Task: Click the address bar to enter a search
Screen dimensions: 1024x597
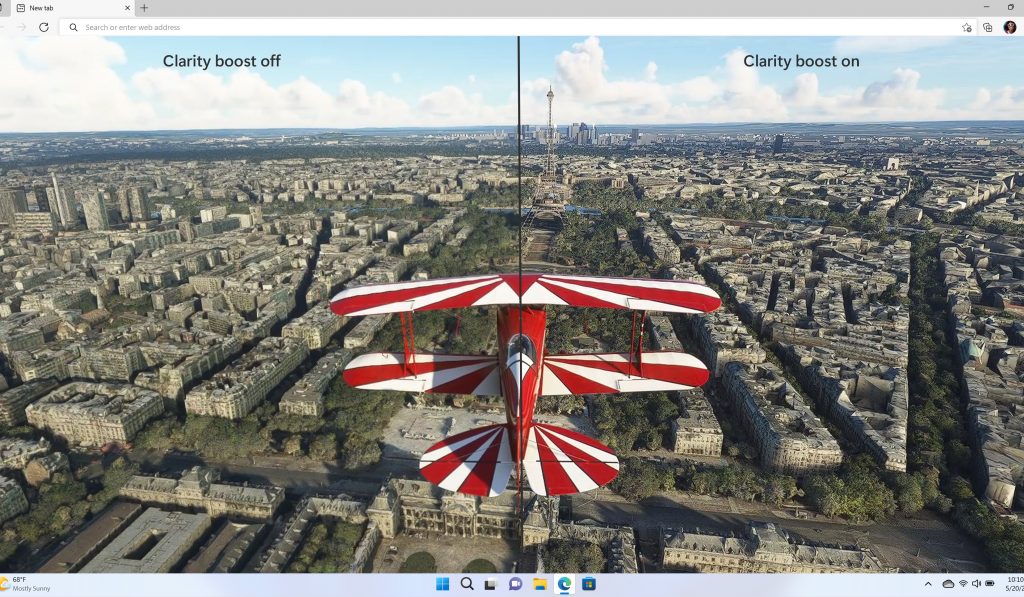Action: 300,27
